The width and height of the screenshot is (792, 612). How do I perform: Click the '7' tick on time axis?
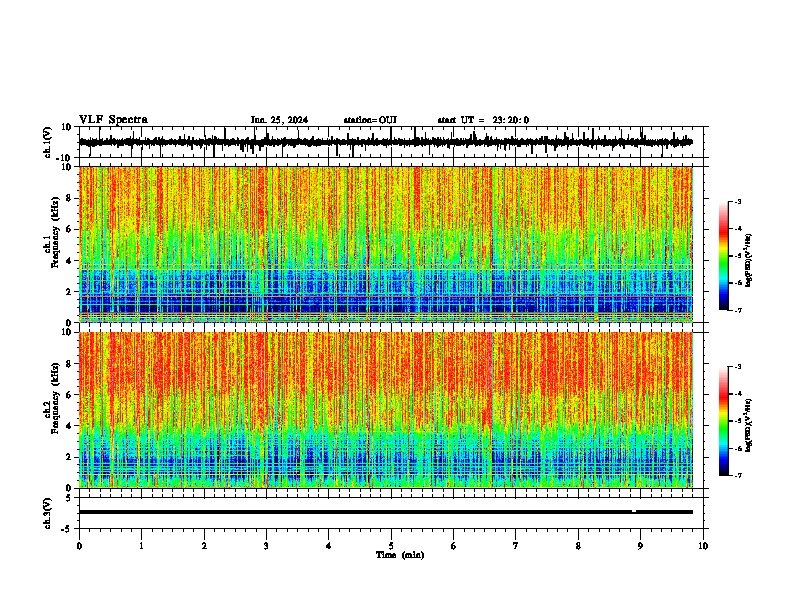coord(516,546)
